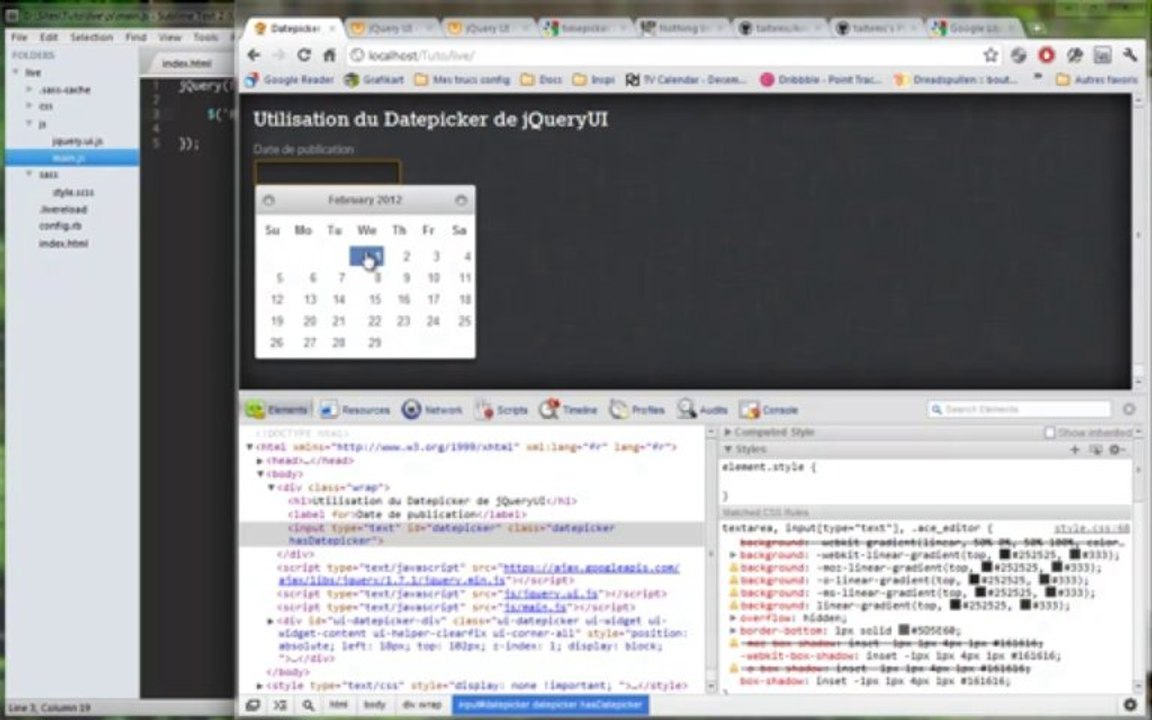Go to previous month in datepicker
The width and height of the screenshot is (1152, 720).
pyautogui.click(x=269, y=200)
